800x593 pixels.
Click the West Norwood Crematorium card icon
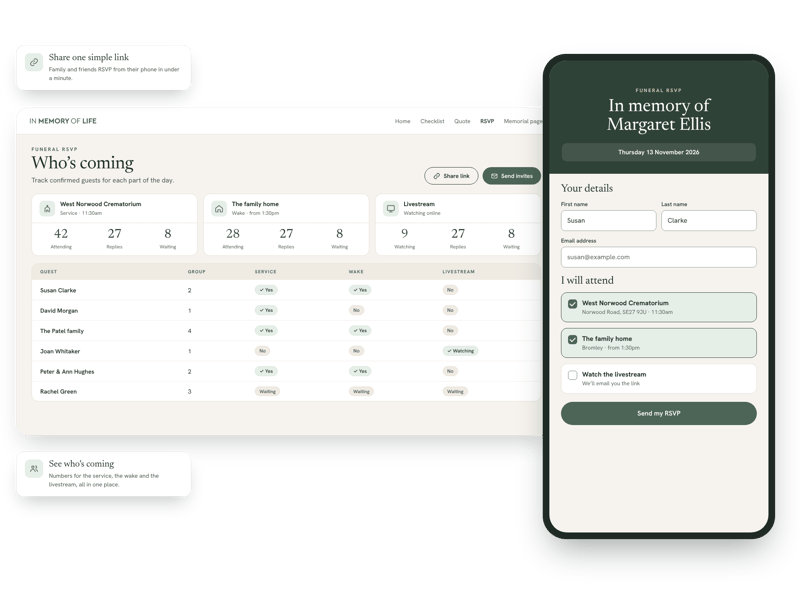47,208
